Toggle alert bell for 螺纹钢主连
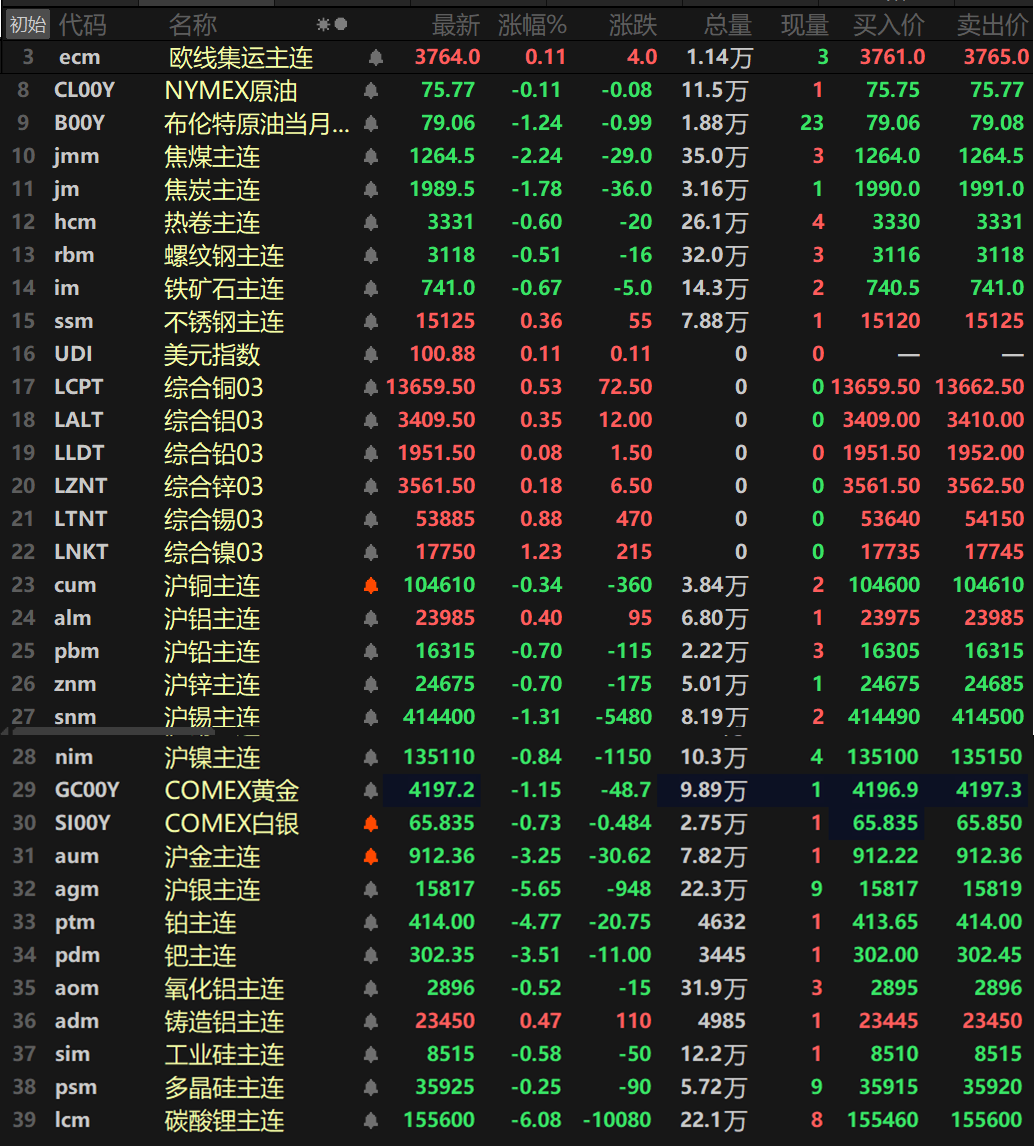 click(x=371, y=255)
